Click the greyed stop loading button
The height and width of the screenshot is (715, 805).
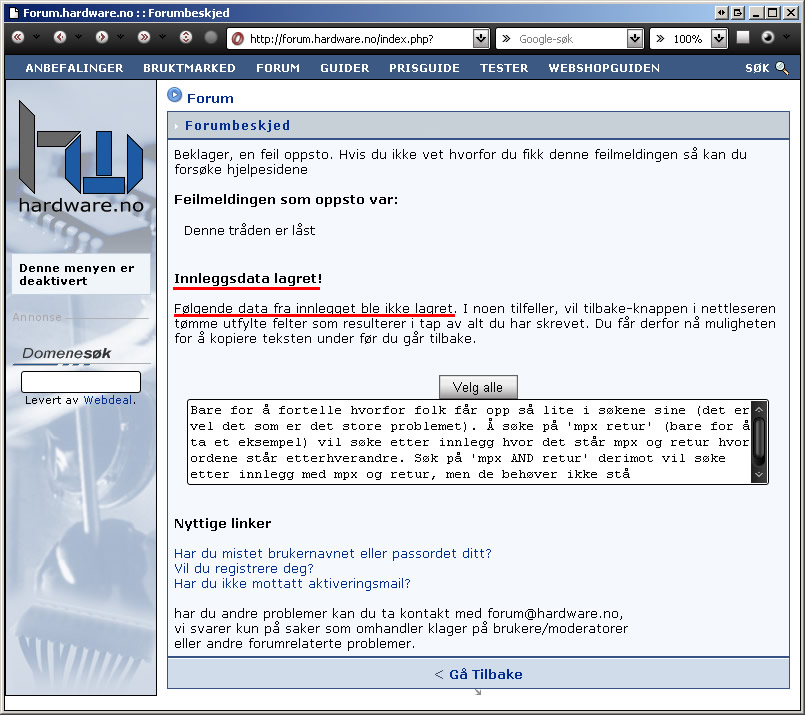[210, 37]
